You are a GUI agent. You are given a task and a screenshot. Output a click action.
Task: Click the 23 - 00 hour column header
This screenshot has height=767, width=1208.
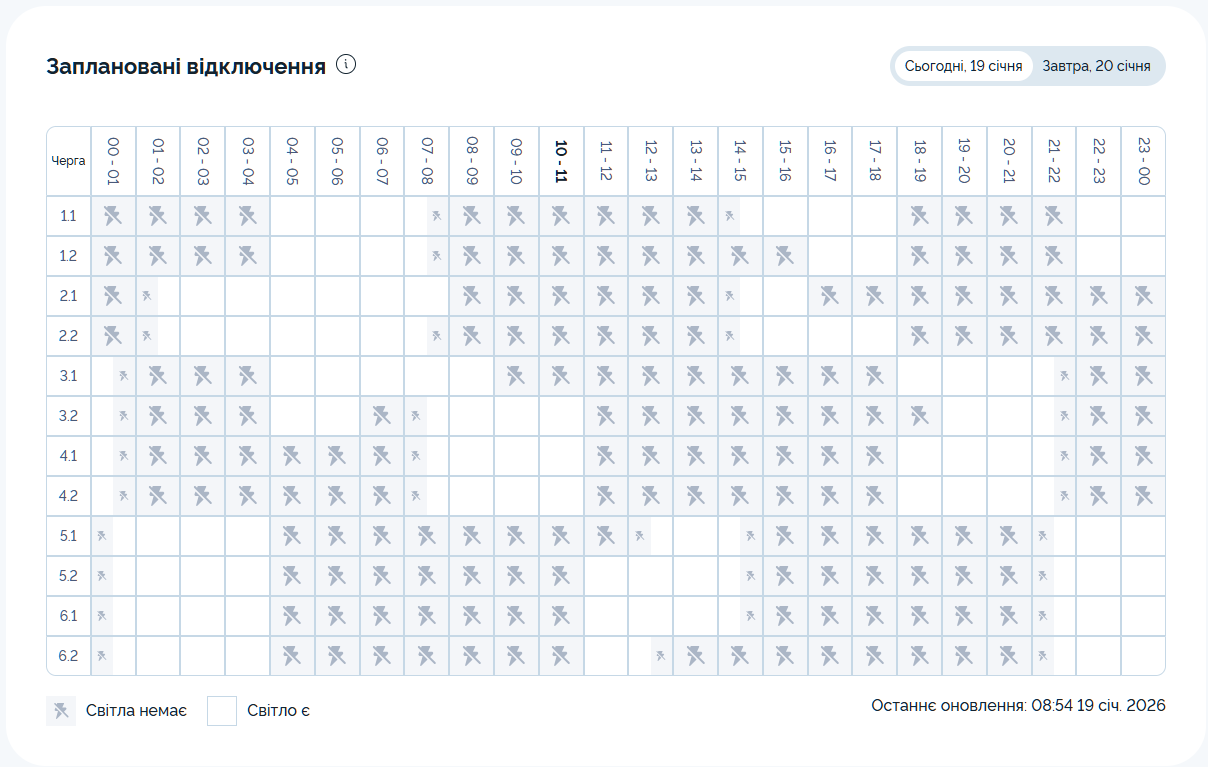1143,161
